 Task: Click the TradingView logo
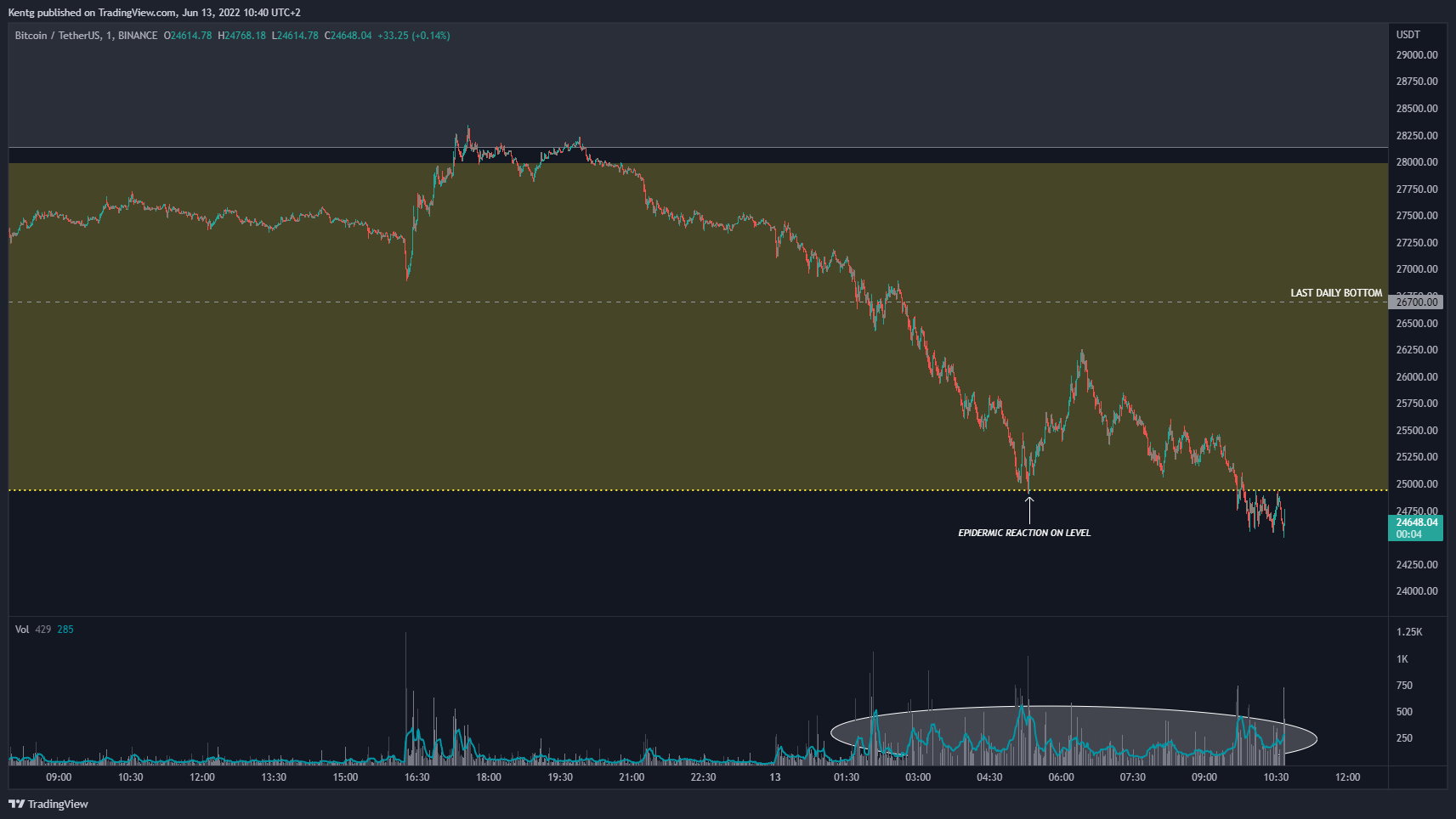pos(48,804)
